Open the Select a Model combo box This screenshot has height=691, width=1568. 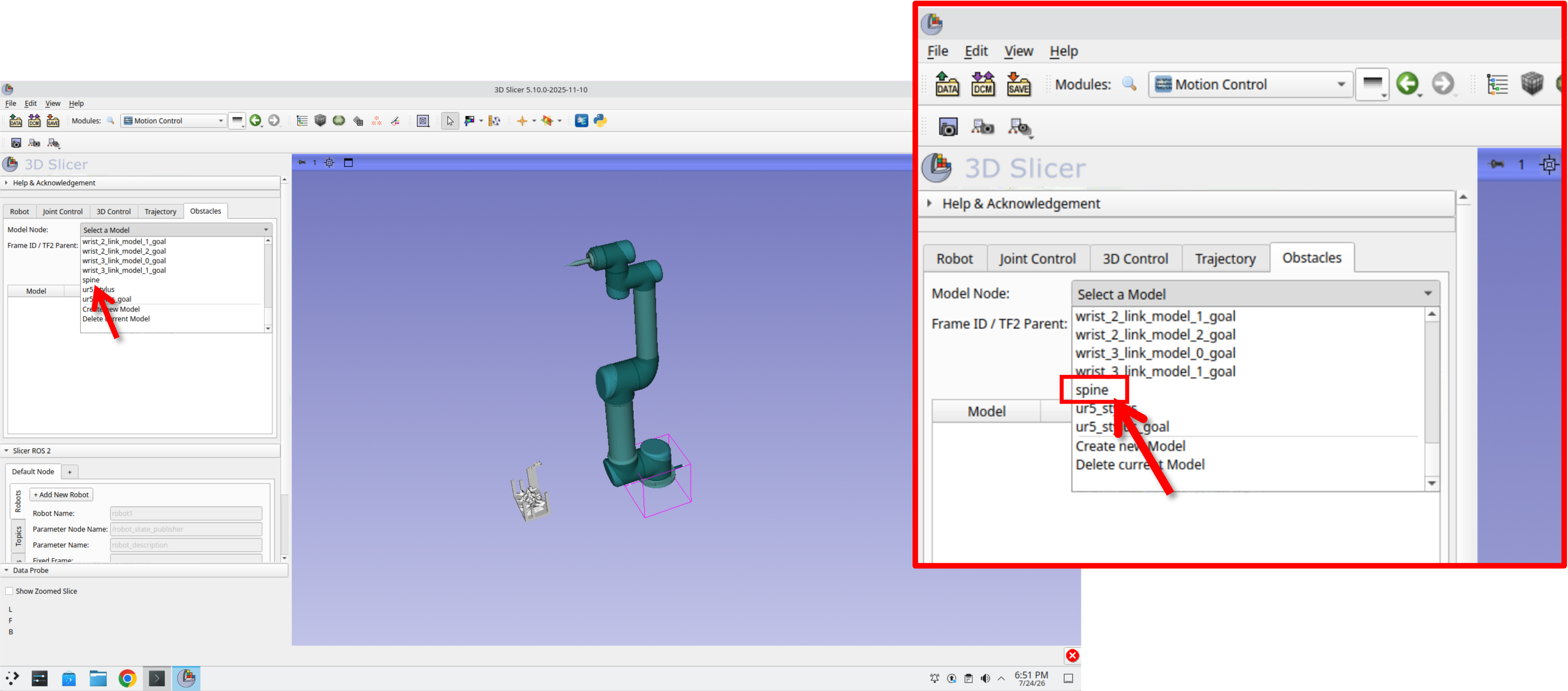(x=176, y=229)
